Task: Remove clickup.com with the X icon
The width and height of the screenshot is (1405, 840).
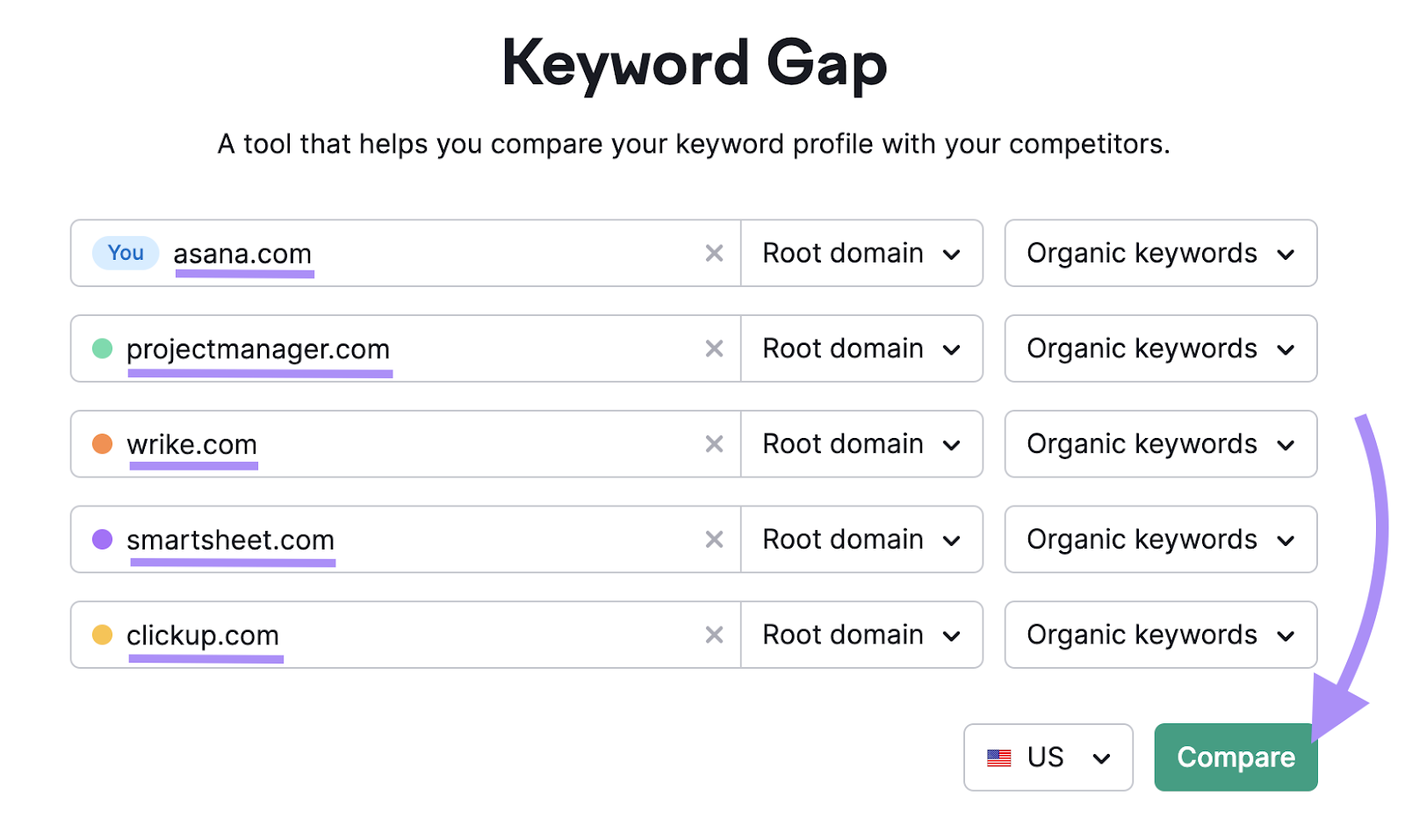Action: (714, 635)
